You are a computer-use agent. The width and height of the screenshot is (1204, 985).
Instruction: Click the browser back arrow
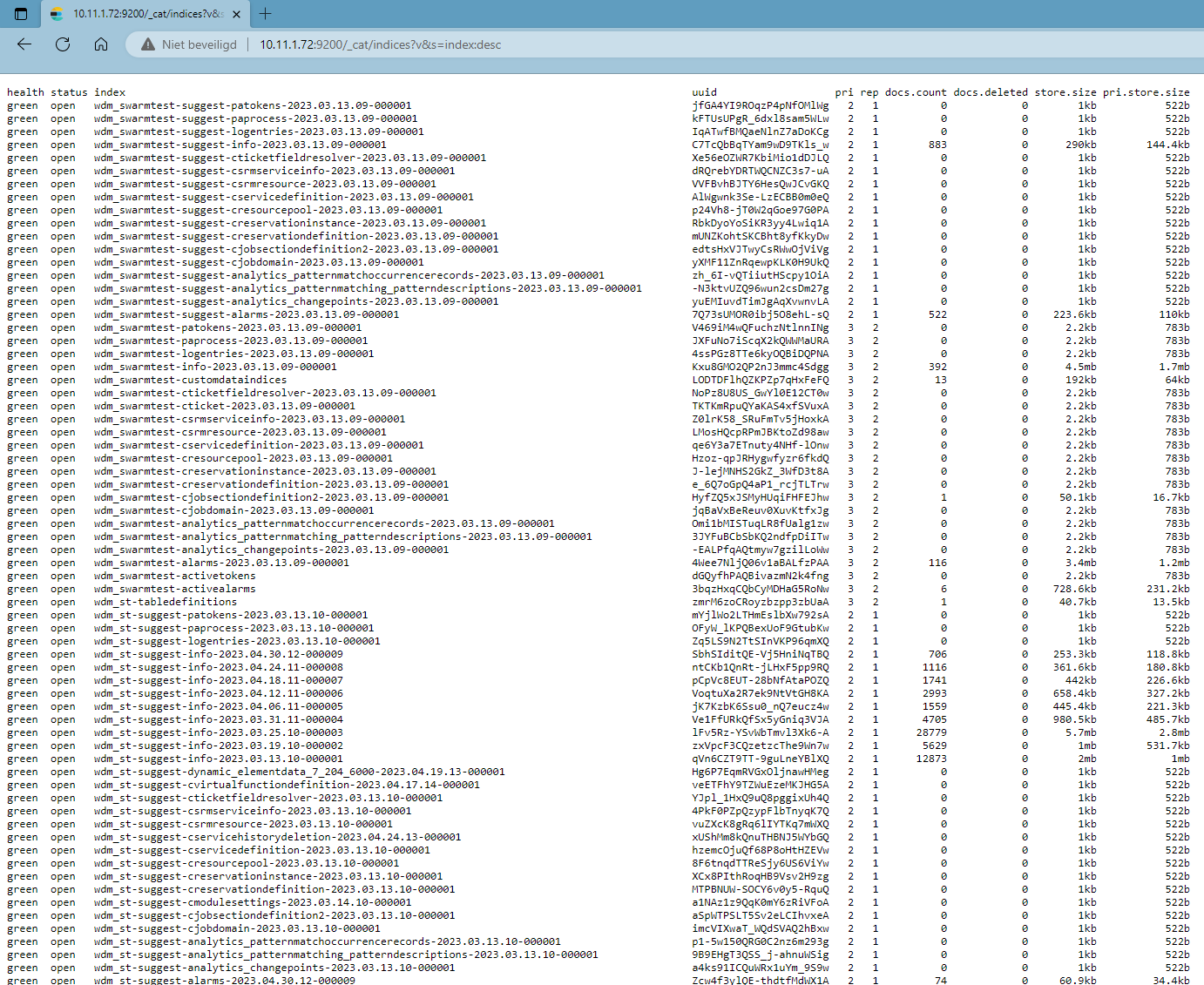tap(24, 44)
